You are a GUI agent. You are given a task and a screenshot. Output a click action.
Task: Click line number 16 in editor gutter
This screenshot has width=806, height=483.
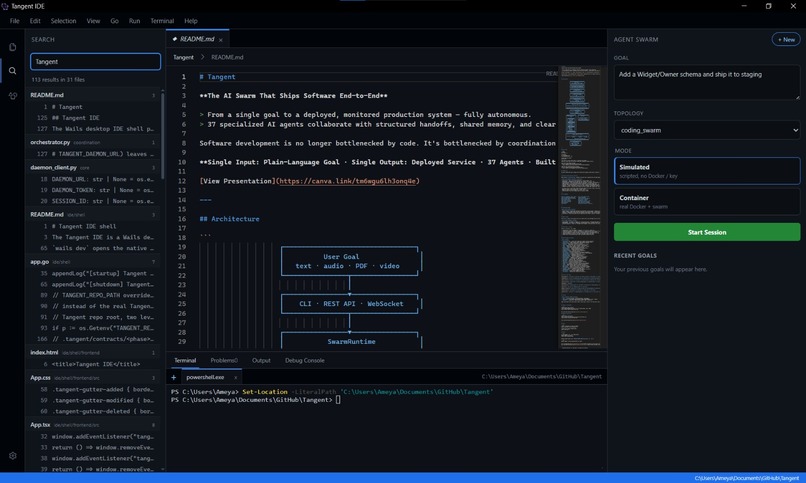(182, 219)
